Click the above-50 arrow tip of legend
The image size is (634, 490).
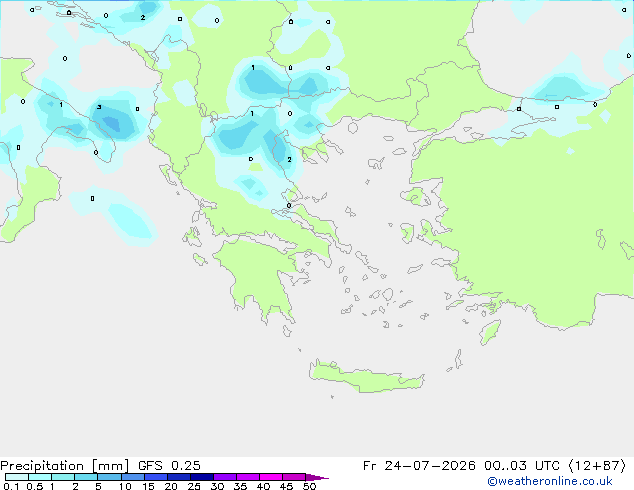pyautogui.click(x=317, y=477)
